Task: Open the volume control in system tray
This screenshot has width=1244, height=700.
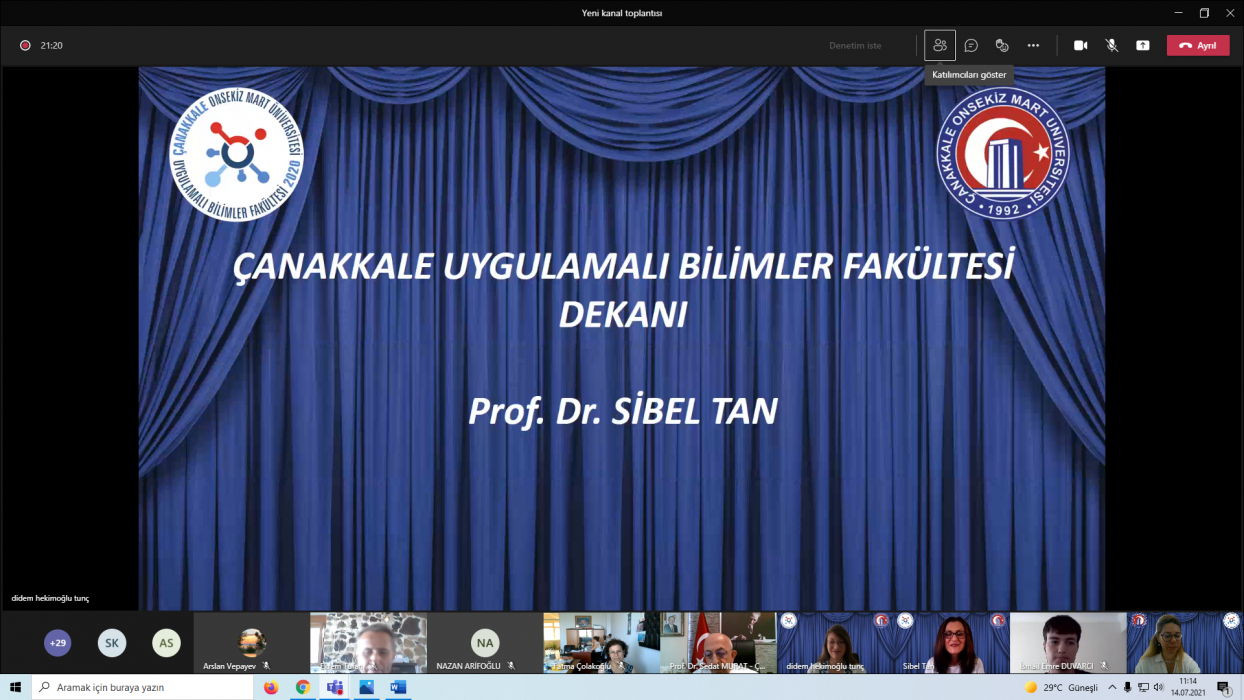Action: (1160, 687)
